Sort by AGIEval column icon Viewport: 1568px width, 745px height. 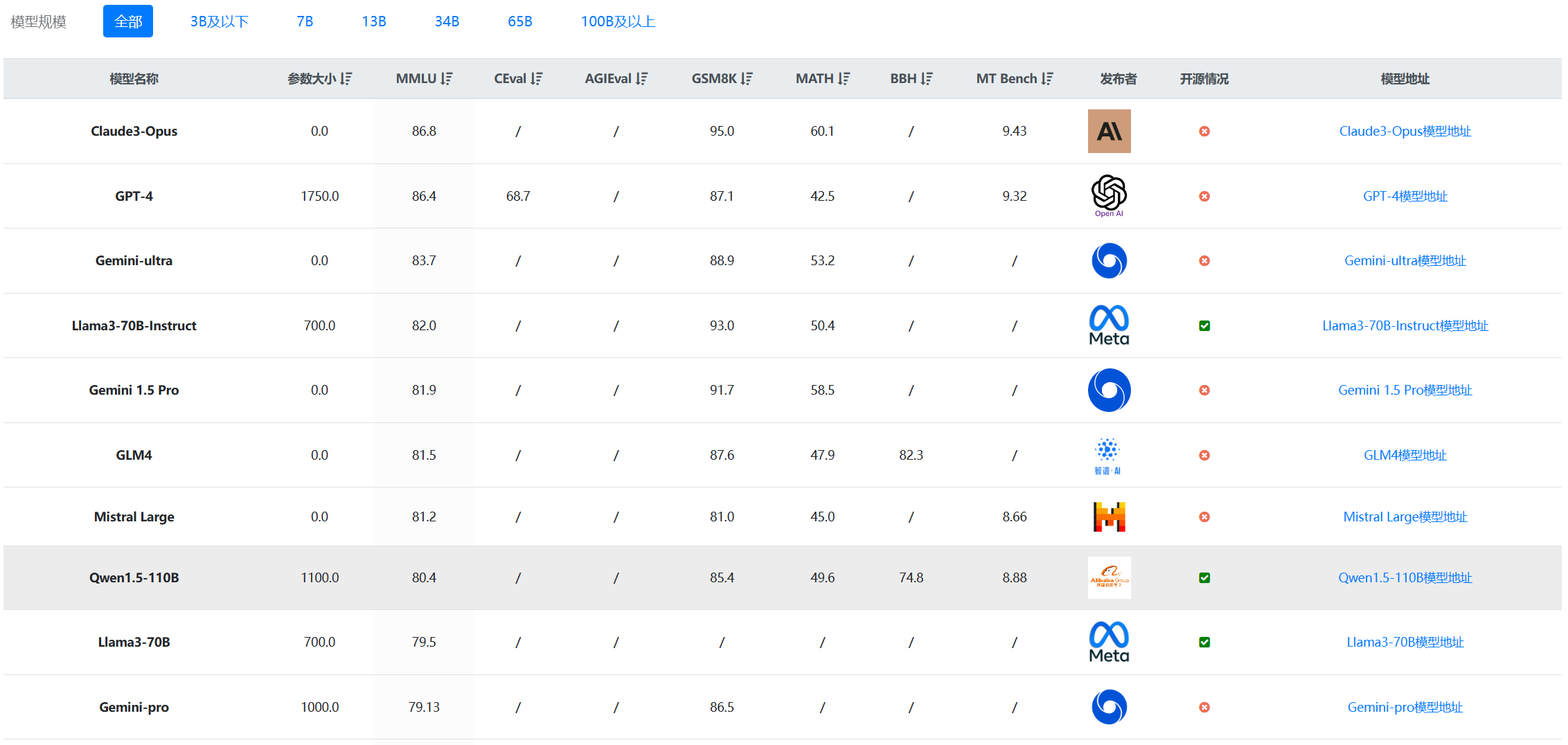point(642,79)
